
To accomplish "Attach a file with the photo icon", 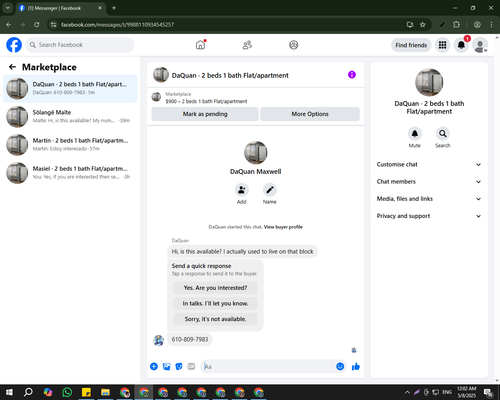I will pyautogui.click(x=166, y=367).
